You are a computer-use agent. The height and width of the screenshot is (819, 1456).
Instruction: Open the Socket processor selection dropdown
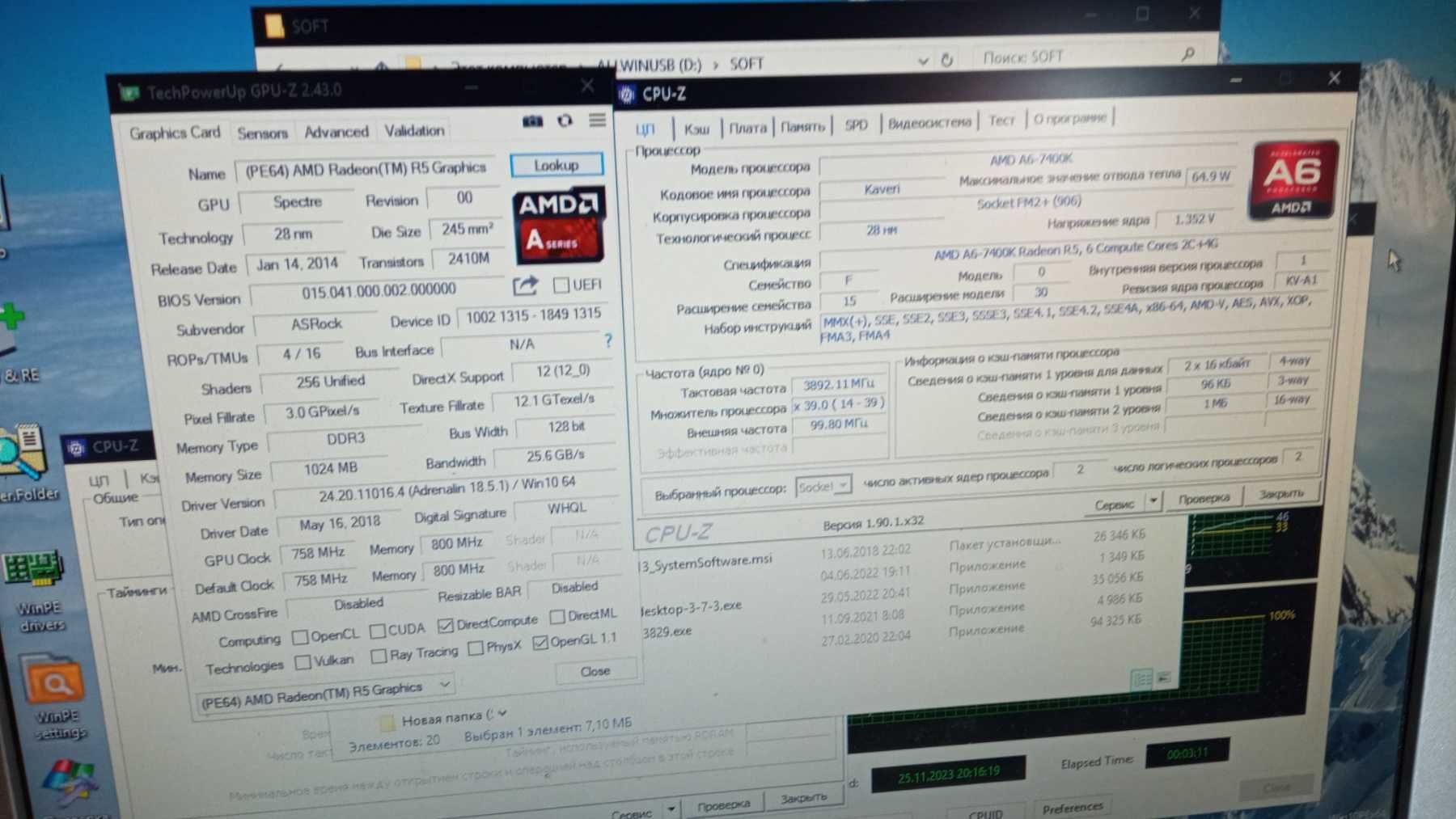[823, 486]
